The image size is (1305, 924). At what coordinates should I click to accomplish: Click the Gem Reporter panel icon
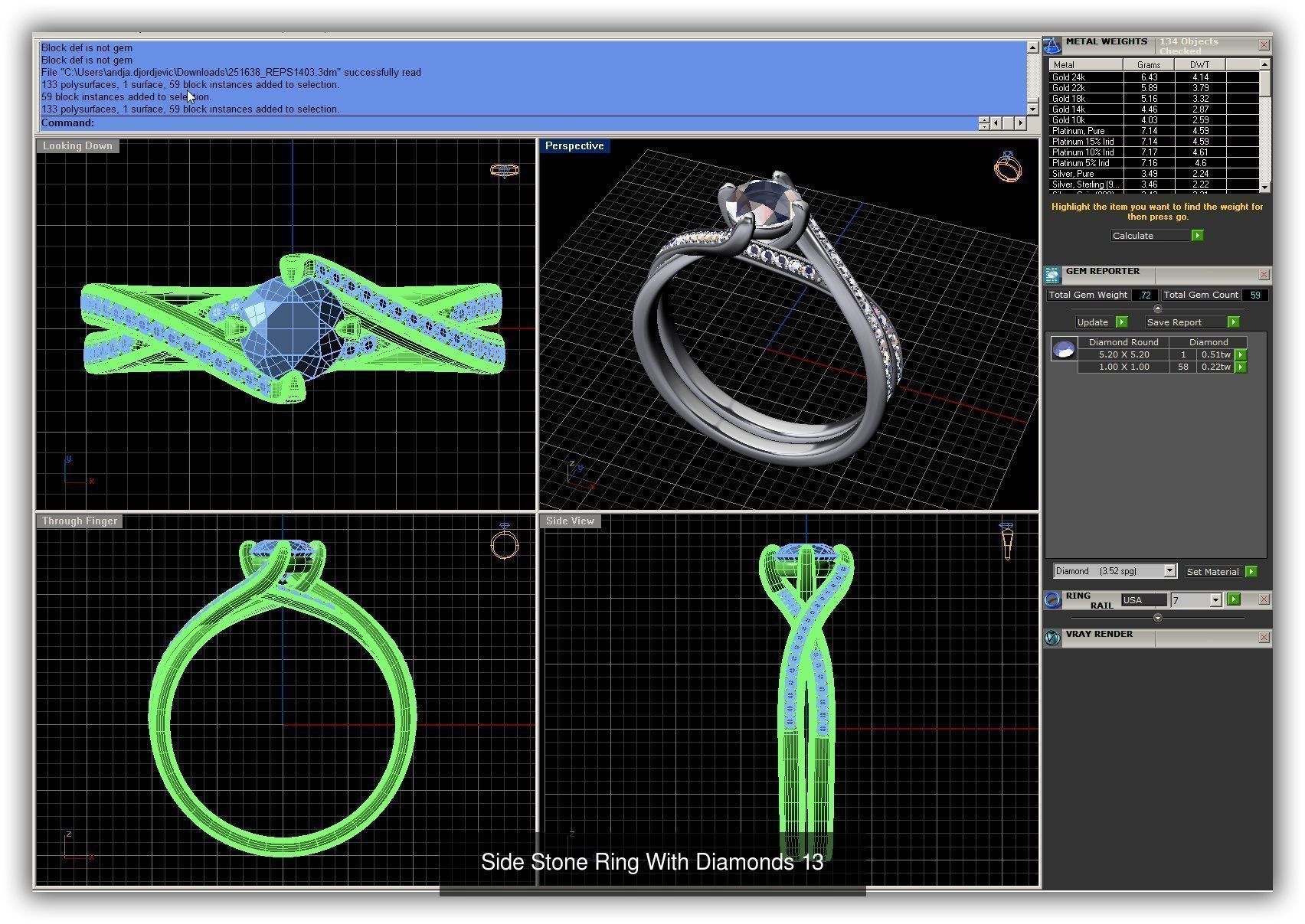pyautogui.click(x=1053, y=275)
